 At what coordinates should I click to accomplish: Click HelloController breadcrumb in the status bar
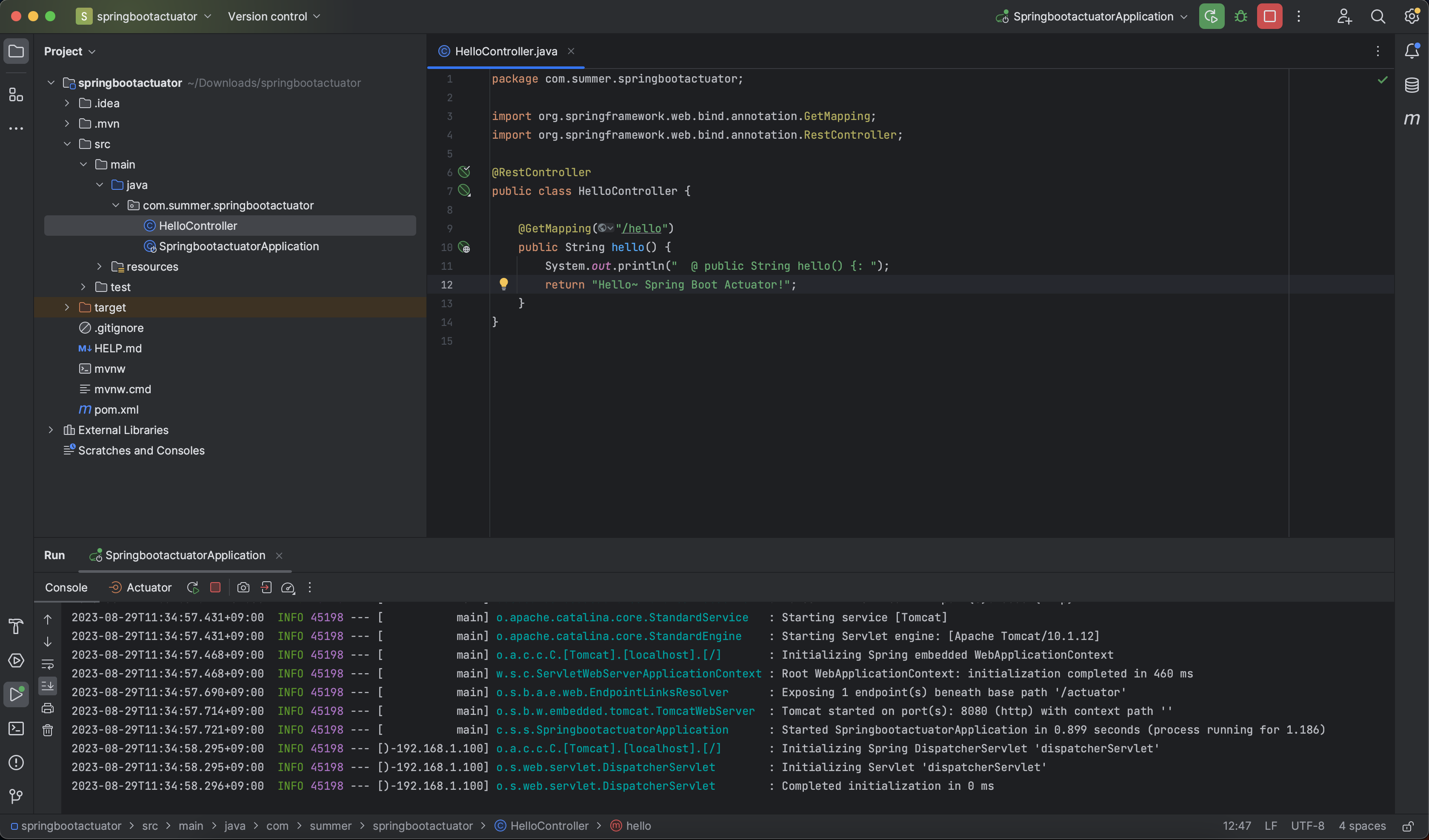[542, 826]
